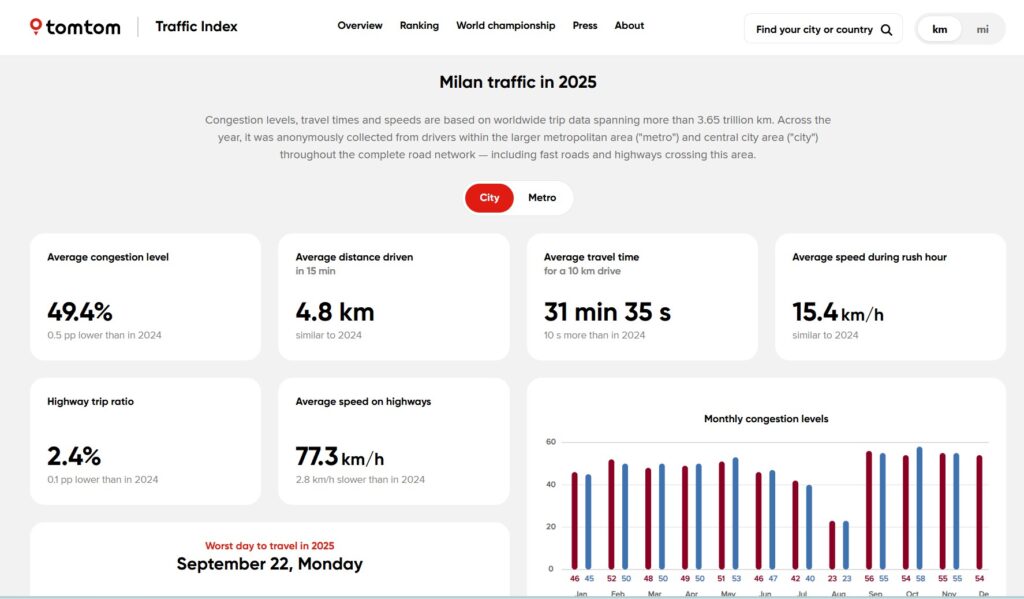
Task: Click the red August bar labeled 23
Action: tap(832, 545)
